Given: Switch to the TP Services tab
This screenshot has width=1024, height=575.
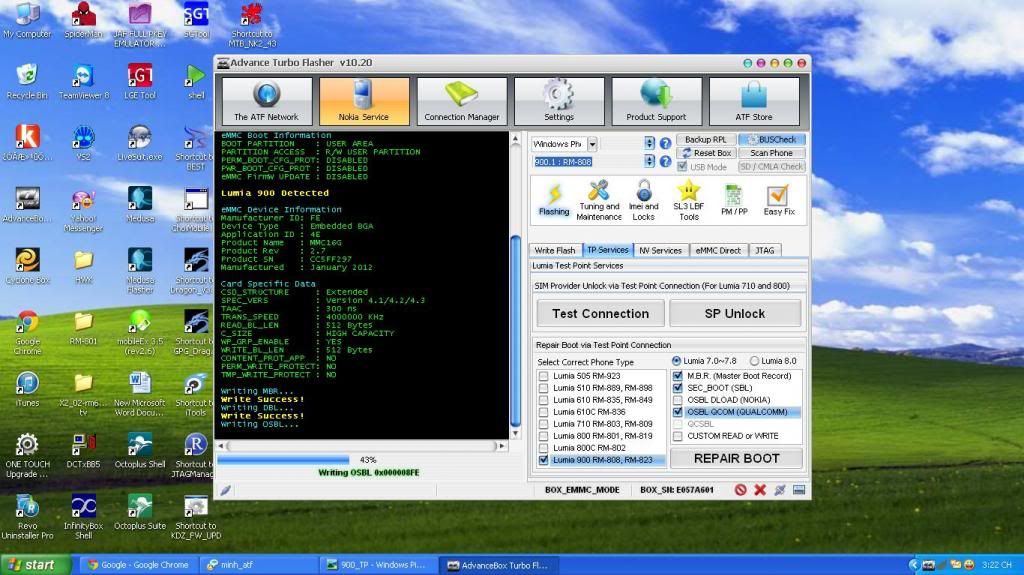Looking at the screenshot, I should click(607, 250).
